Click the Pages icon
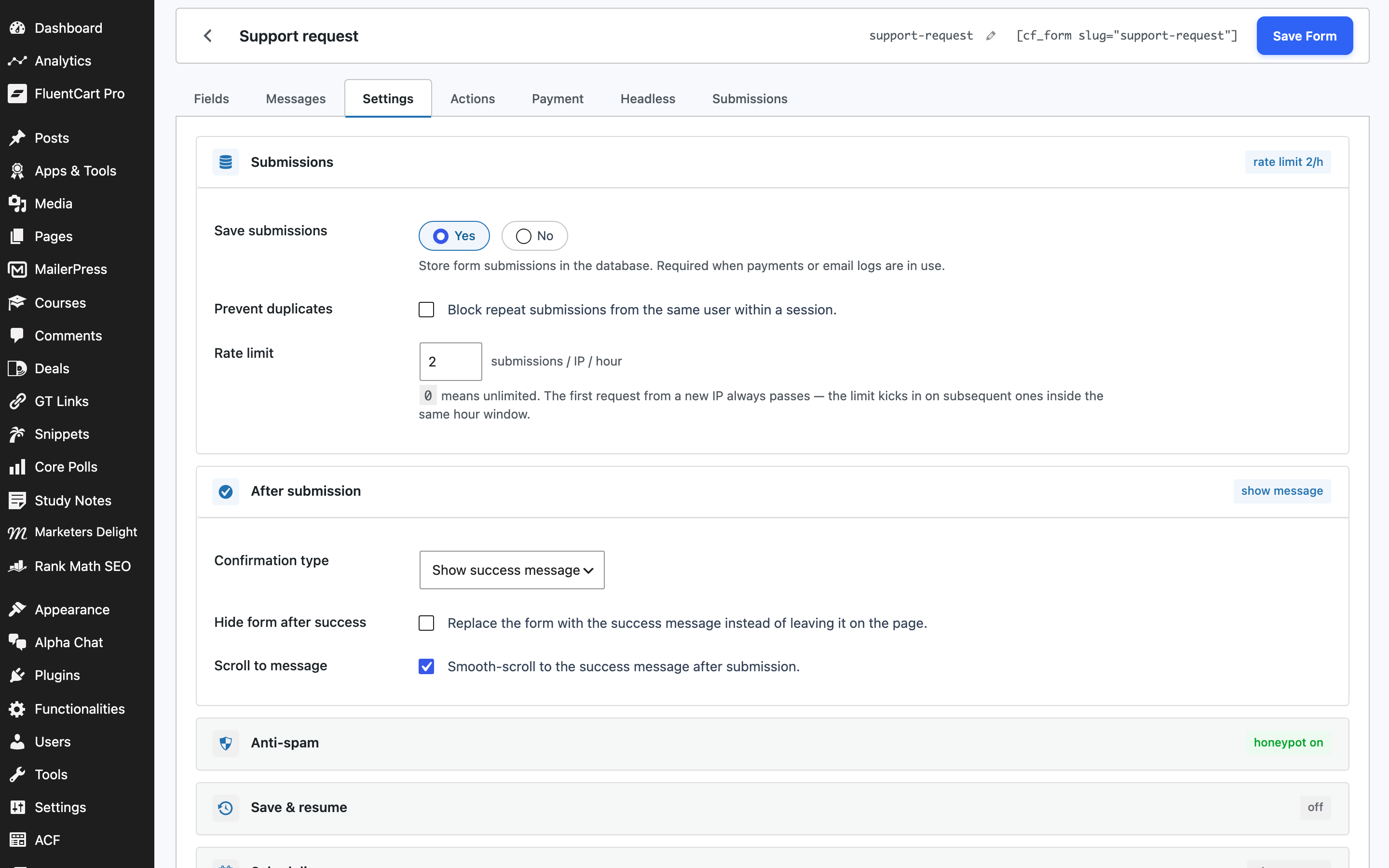 [x=17, y=236]
